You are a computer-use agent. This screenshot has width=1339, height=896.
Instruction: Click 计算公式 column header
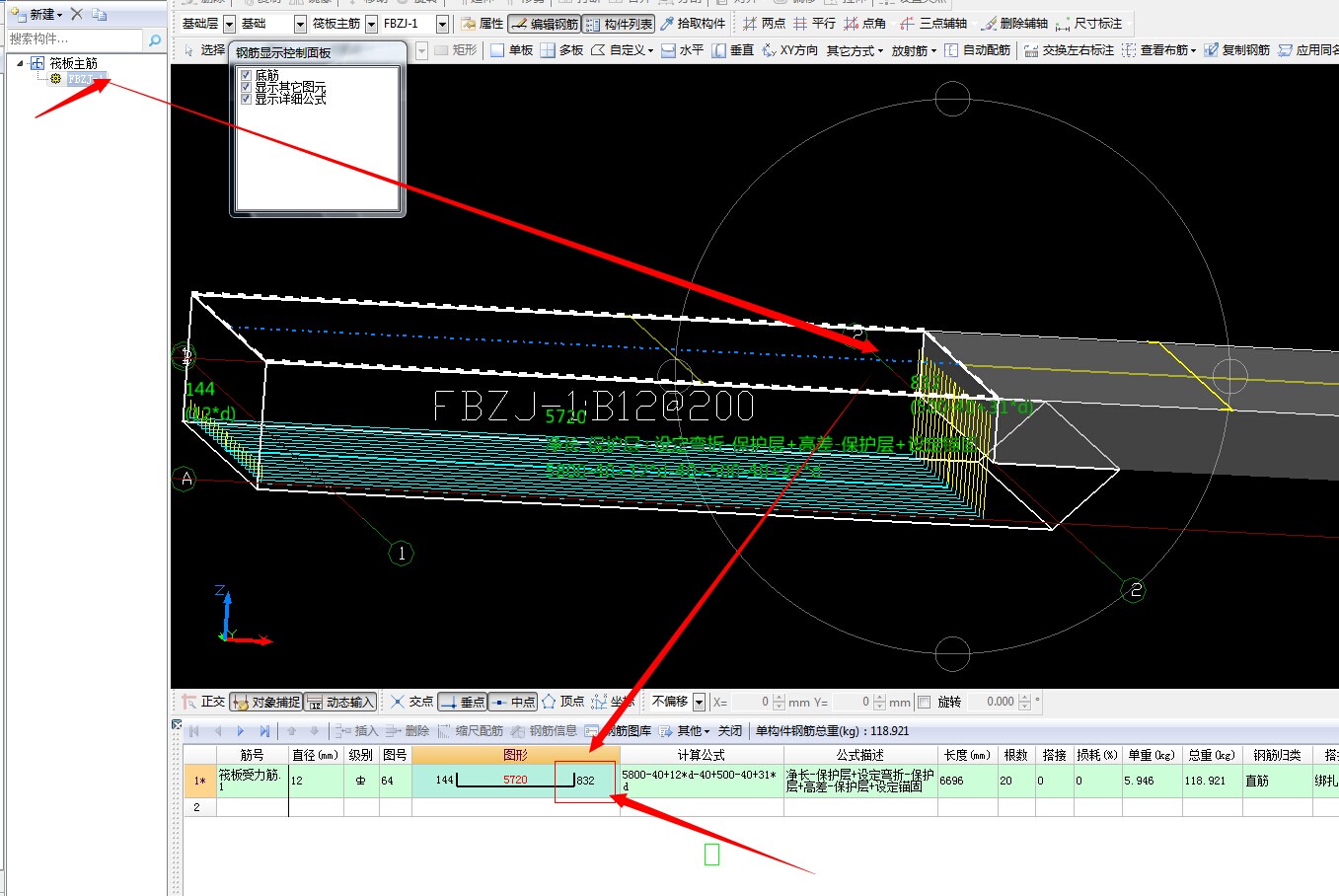tap(702, 755)
